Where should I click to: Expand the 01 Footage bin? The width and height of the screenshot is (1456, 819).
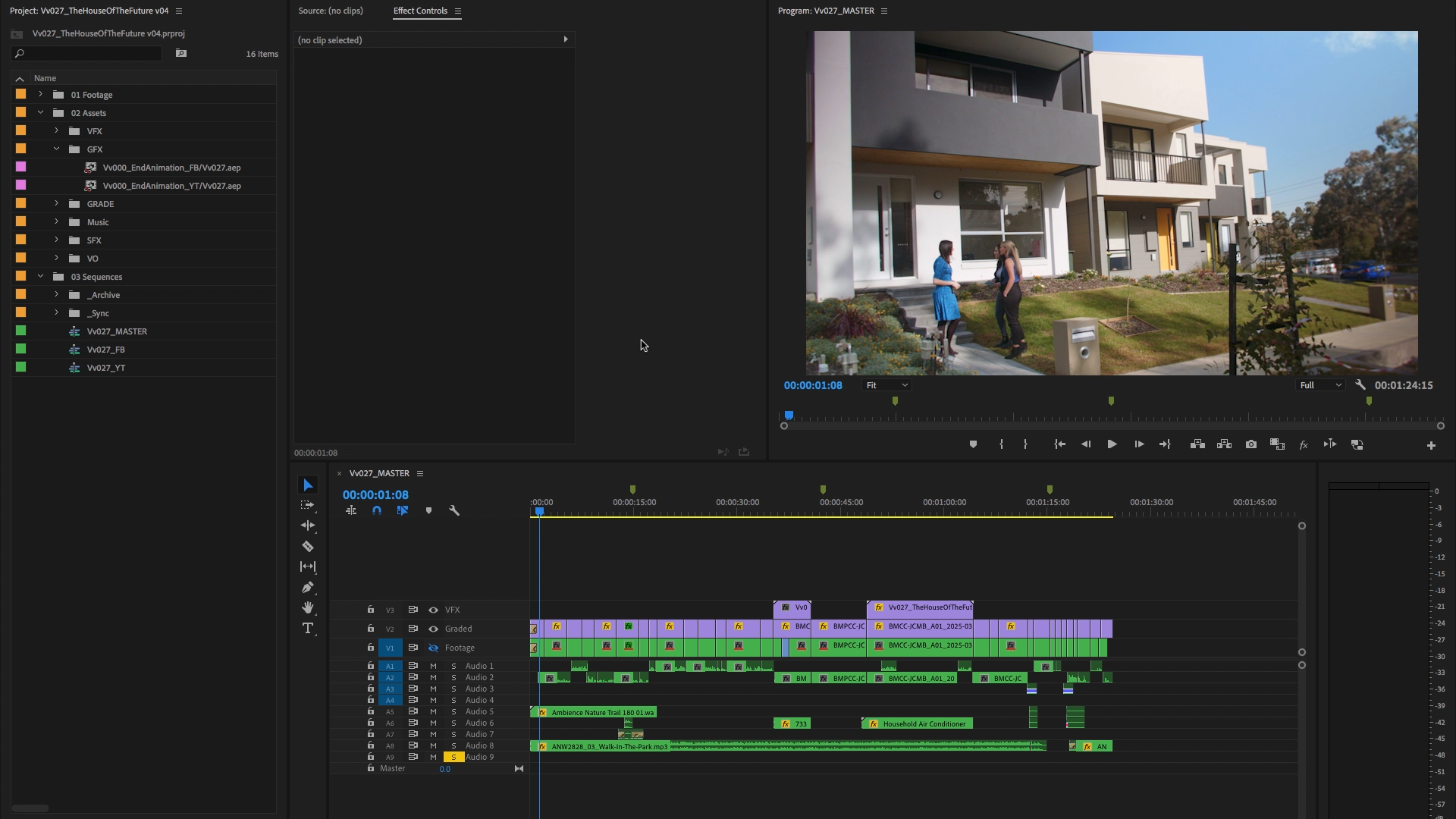coord(41,95)
